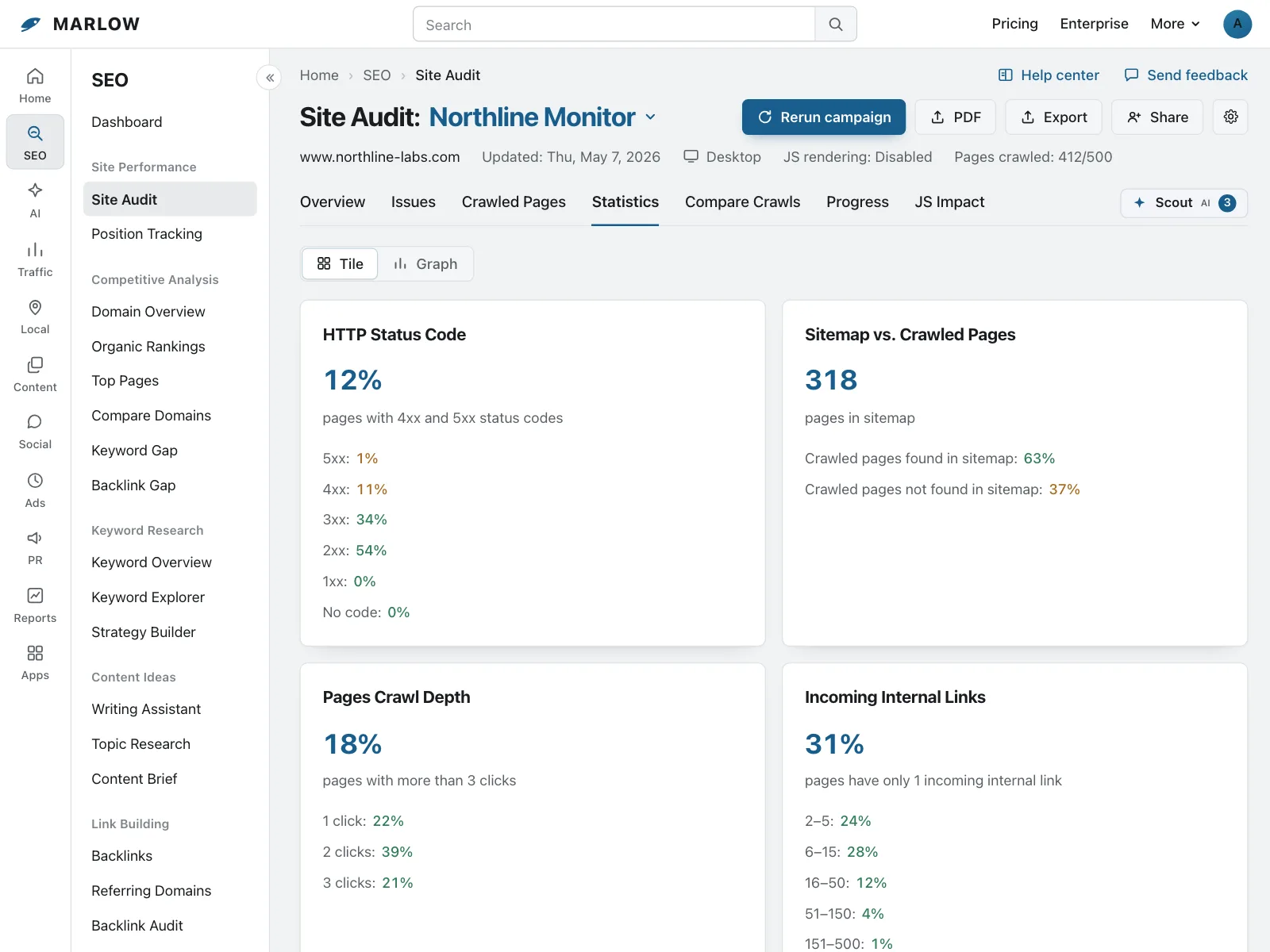Open Keyword Gap in sidebar
Screen dimensions: 1270x952
click(170, 451)
